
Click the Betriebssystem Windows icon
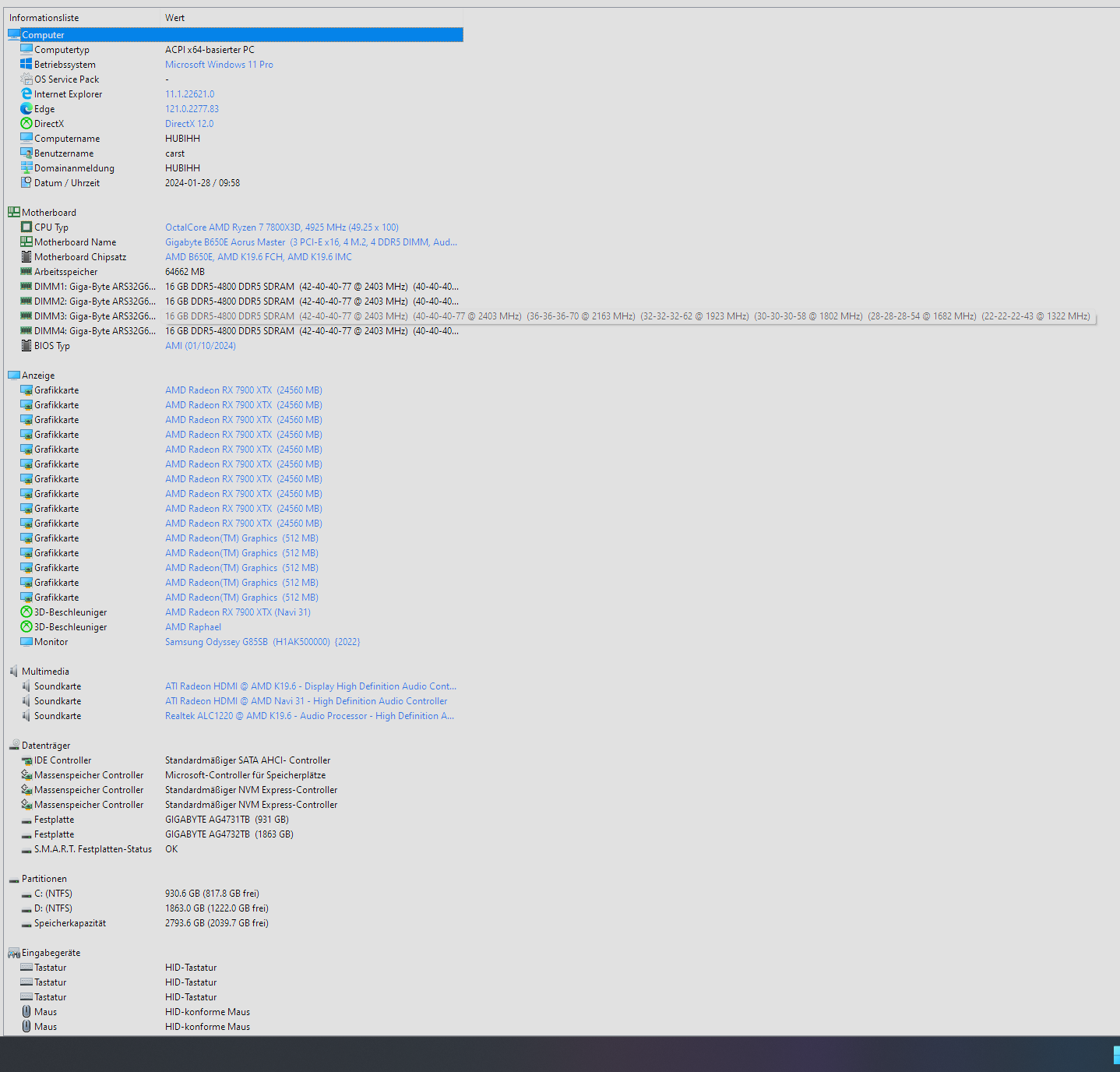click(x=26, y=65)
